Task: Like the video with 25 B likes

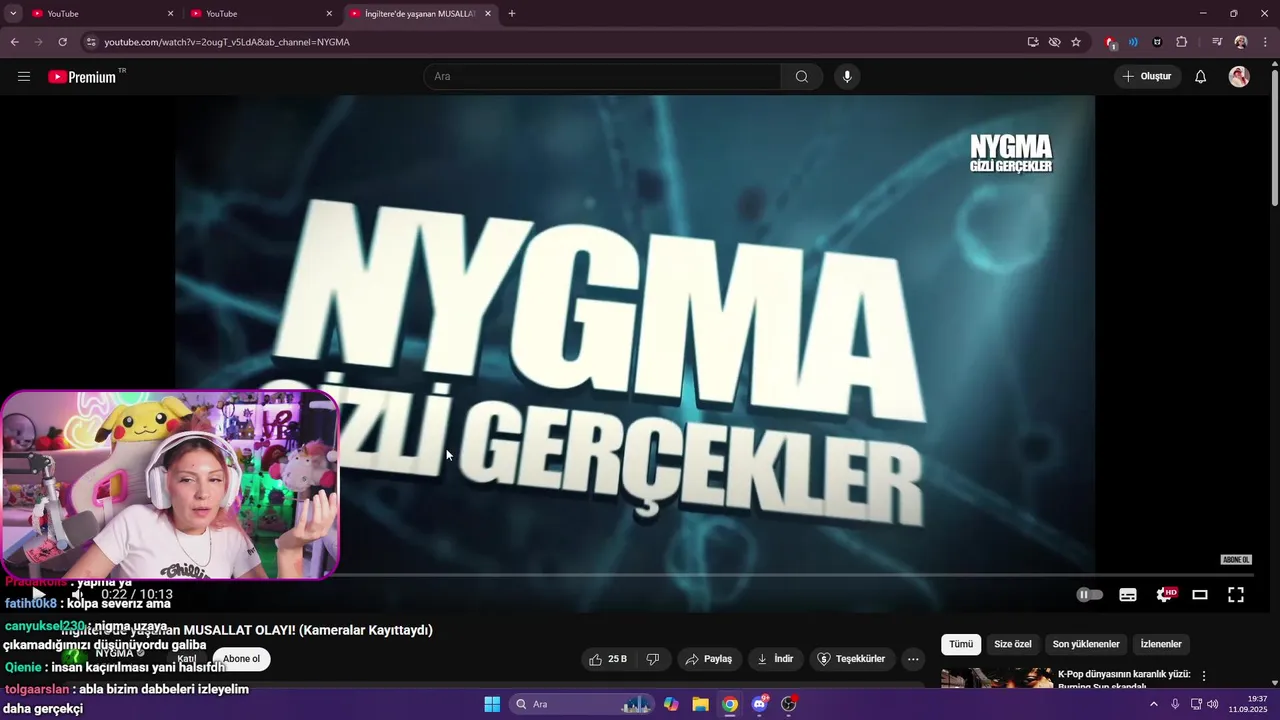Action: (608, 659)
